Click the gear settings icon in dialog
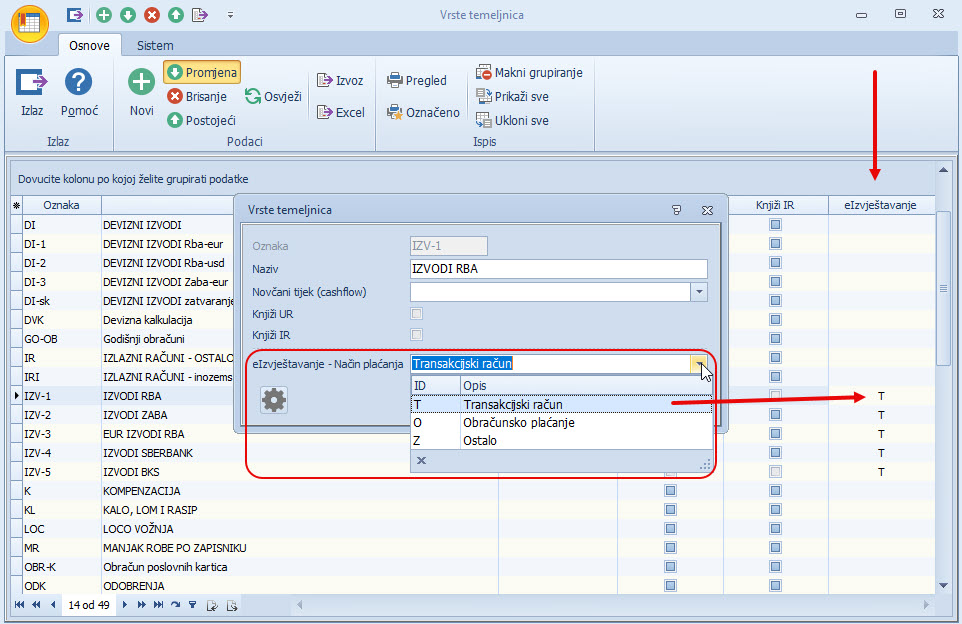Image resolution: width=962 pixels, height=624 pixels. [274, 400]
